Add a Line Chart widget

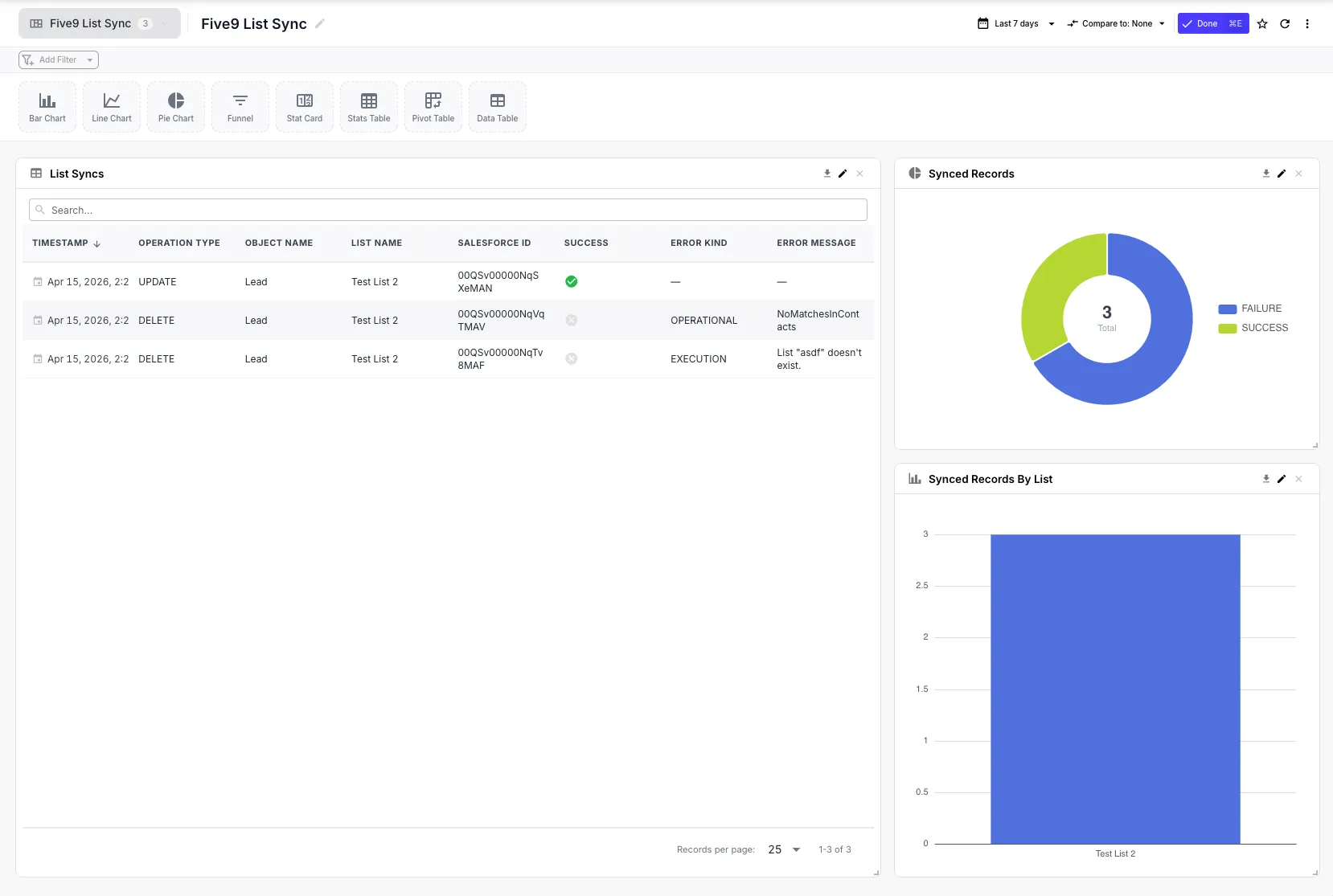pos(112,107)
